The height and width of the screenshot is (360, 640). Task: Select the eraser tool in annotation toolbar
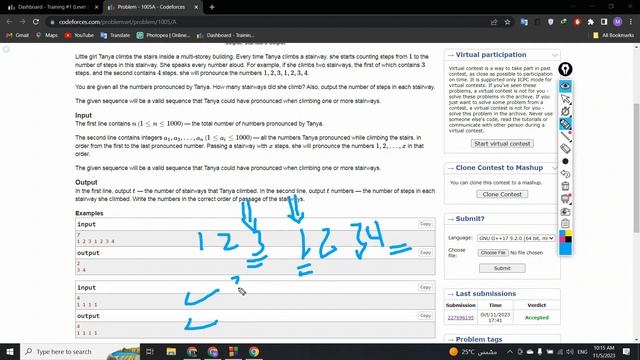coord(565,149)
